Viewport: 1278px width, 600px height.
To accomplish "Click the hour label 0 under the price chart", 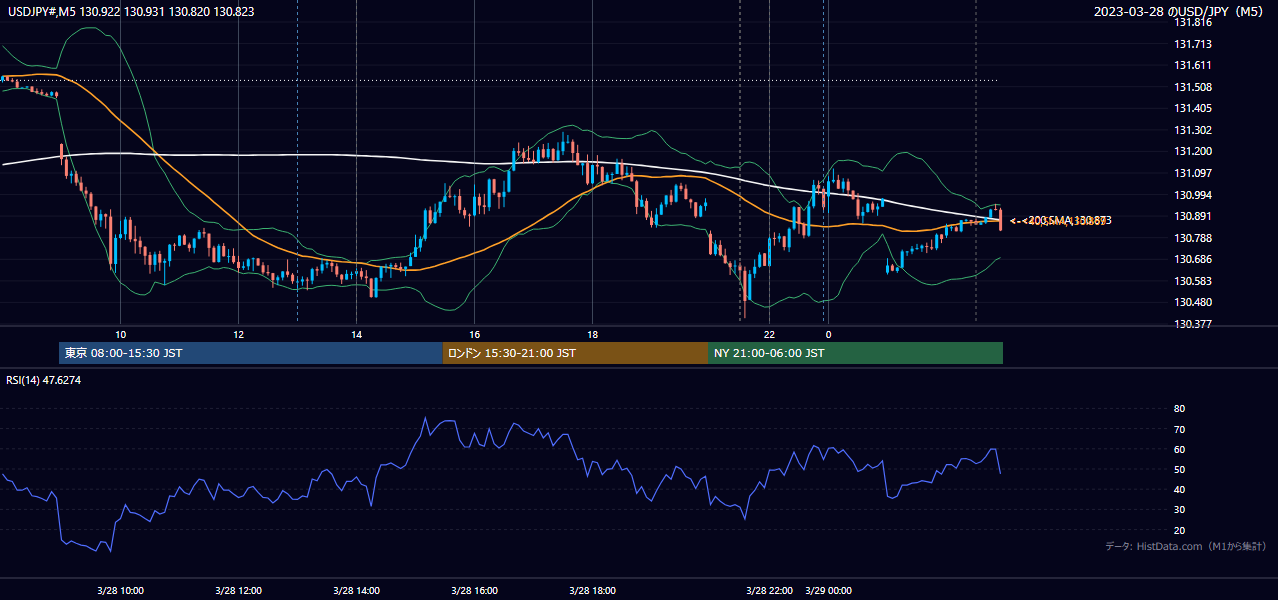I will [x=828, y=334].
